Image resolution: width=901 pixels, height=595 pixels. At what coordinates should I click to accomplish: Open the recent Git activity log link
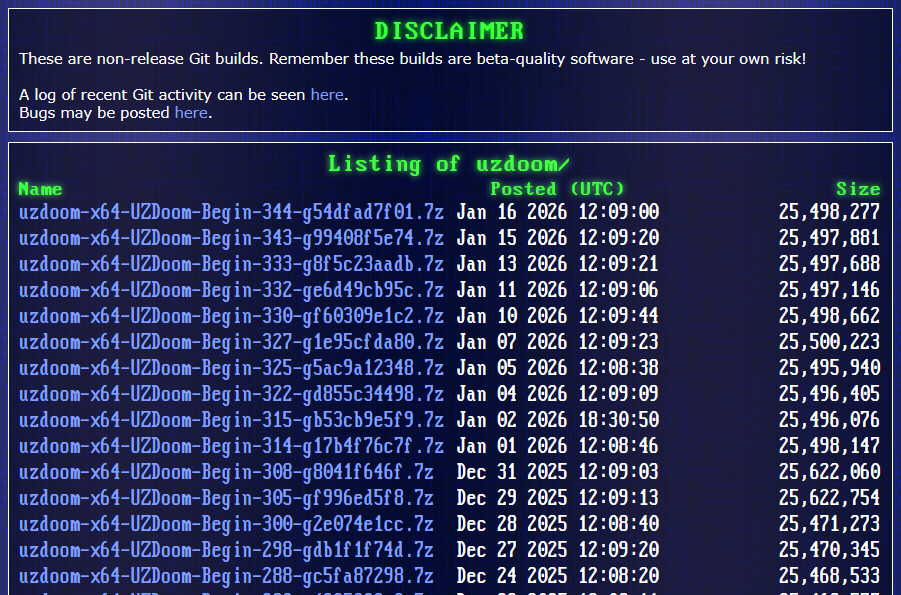(x=326, y=95)
